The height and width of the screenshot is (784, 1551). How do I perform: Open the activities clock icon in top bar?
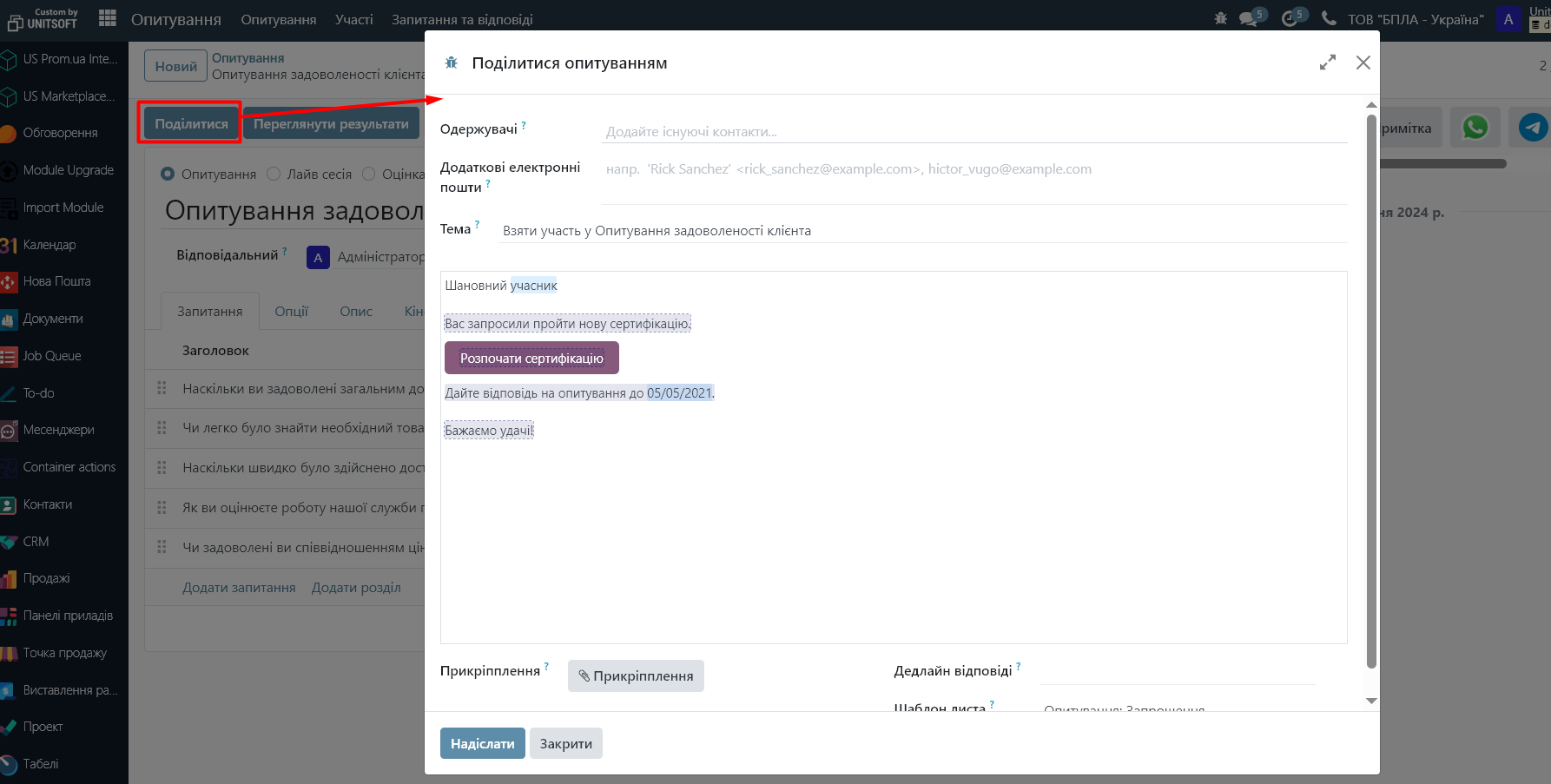pos(1290,19)
